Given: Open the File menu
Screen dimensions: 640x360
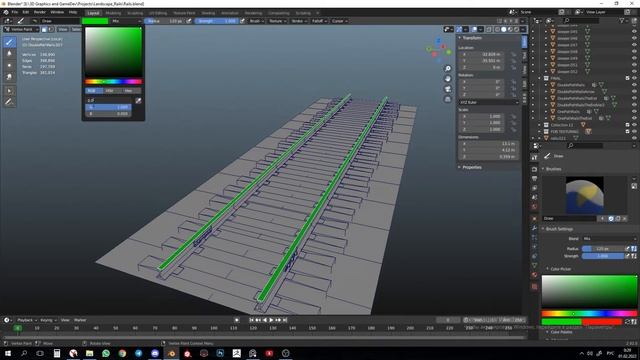Looking at the screenshot, I should pos(15,12).
